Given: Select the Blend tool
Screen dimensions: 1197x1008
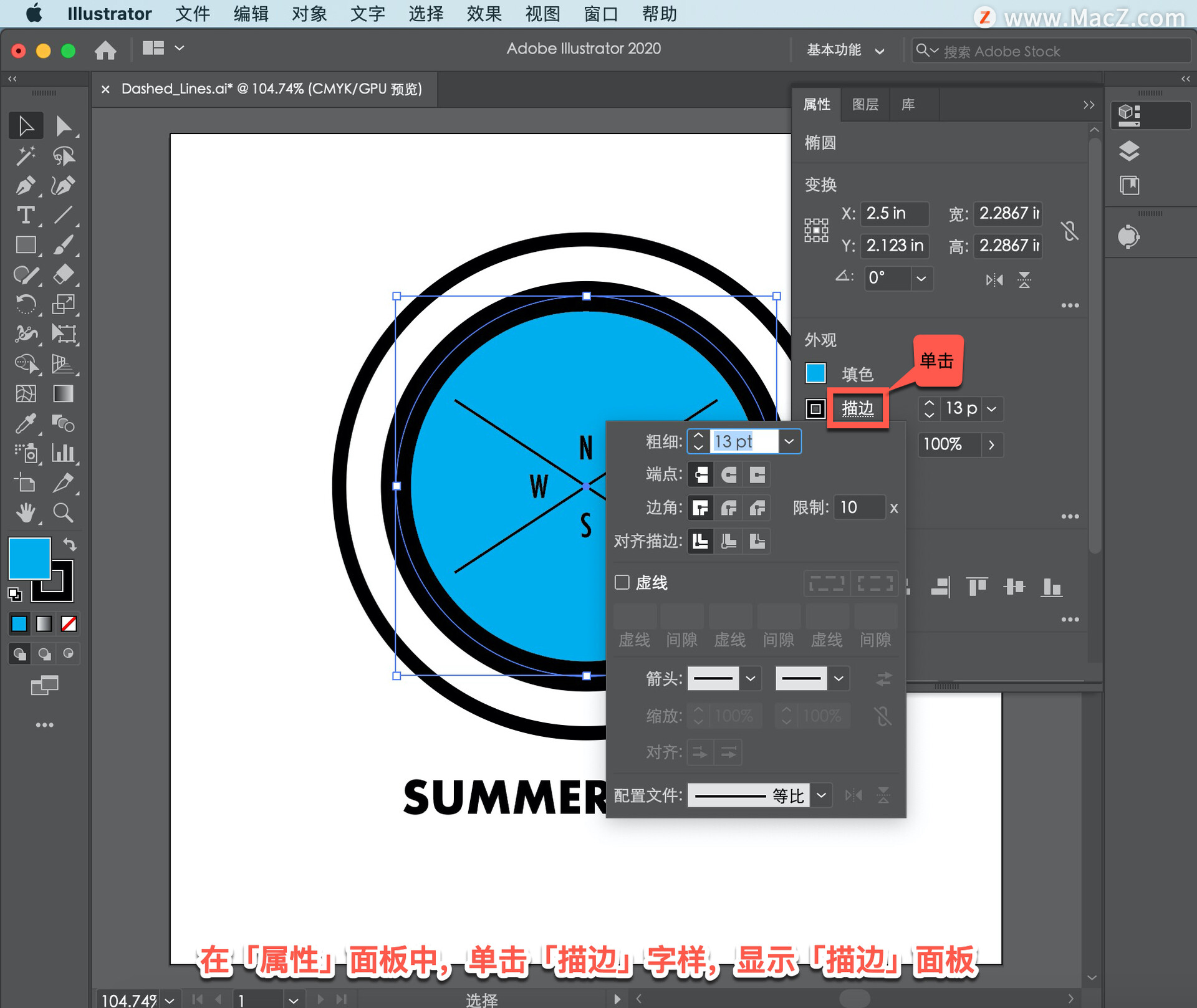Looking at the screenshot, I should click(x=63, y=423).
